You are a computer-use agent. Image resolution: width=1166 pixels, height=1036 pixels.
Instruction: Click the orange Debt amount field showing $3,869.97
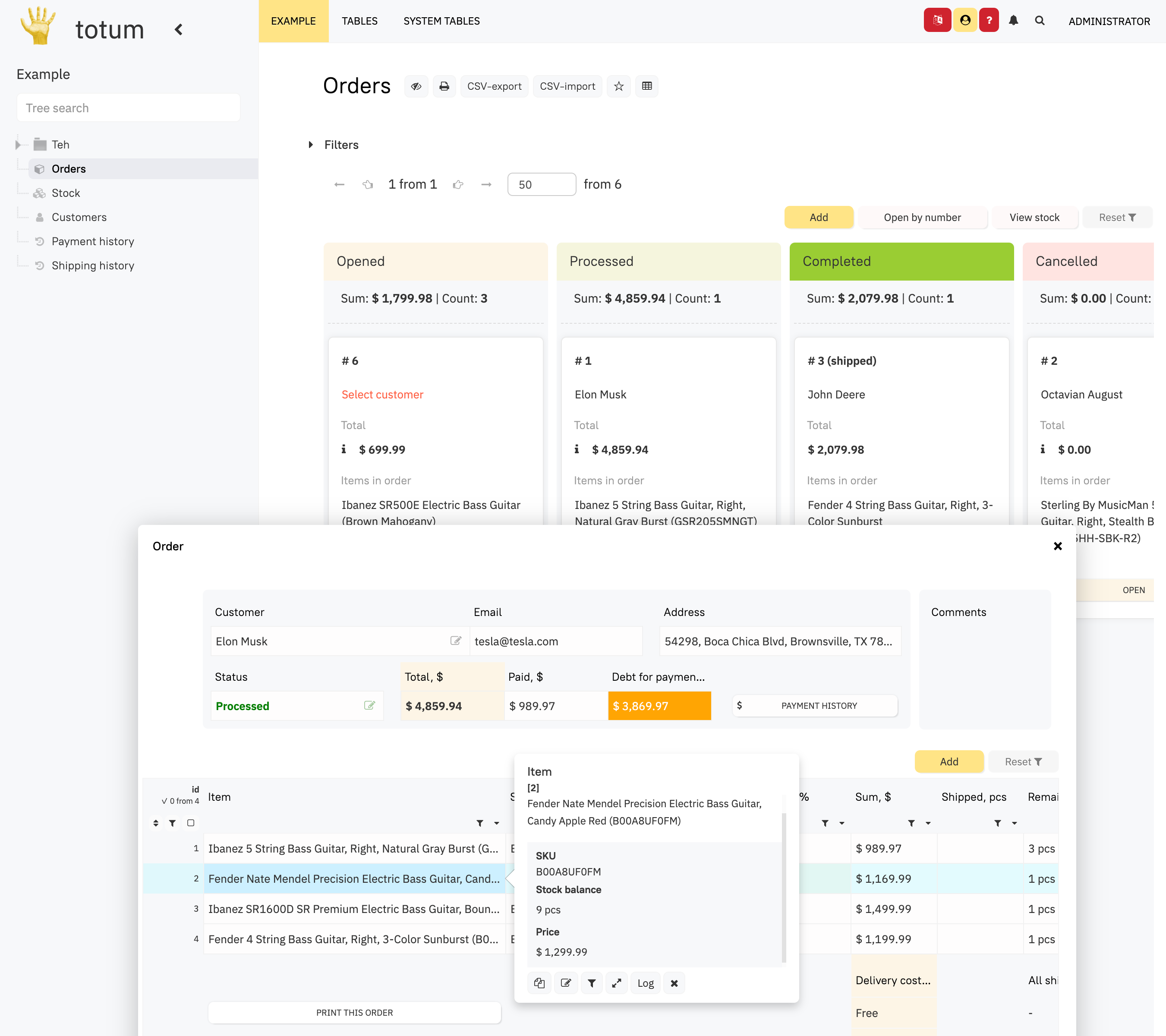pyautogui.click(x=659, y=706)
